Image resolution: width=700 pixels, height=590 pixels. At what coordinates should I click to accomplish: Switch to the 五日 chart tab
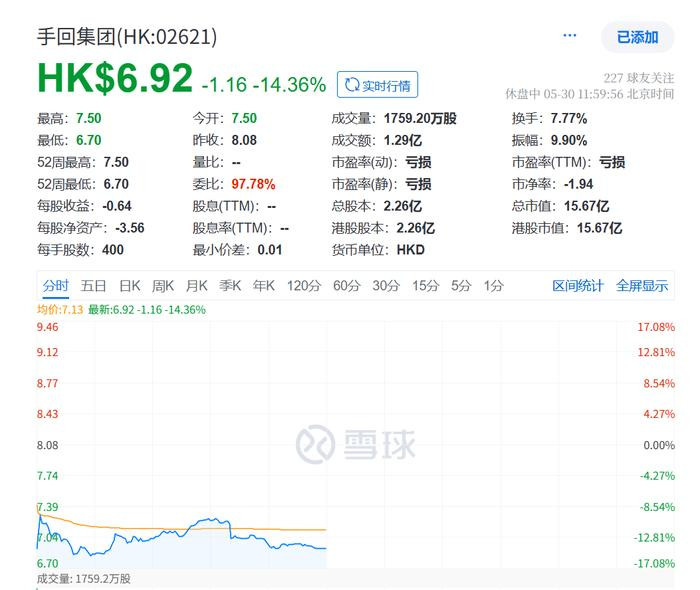point(93,285)
